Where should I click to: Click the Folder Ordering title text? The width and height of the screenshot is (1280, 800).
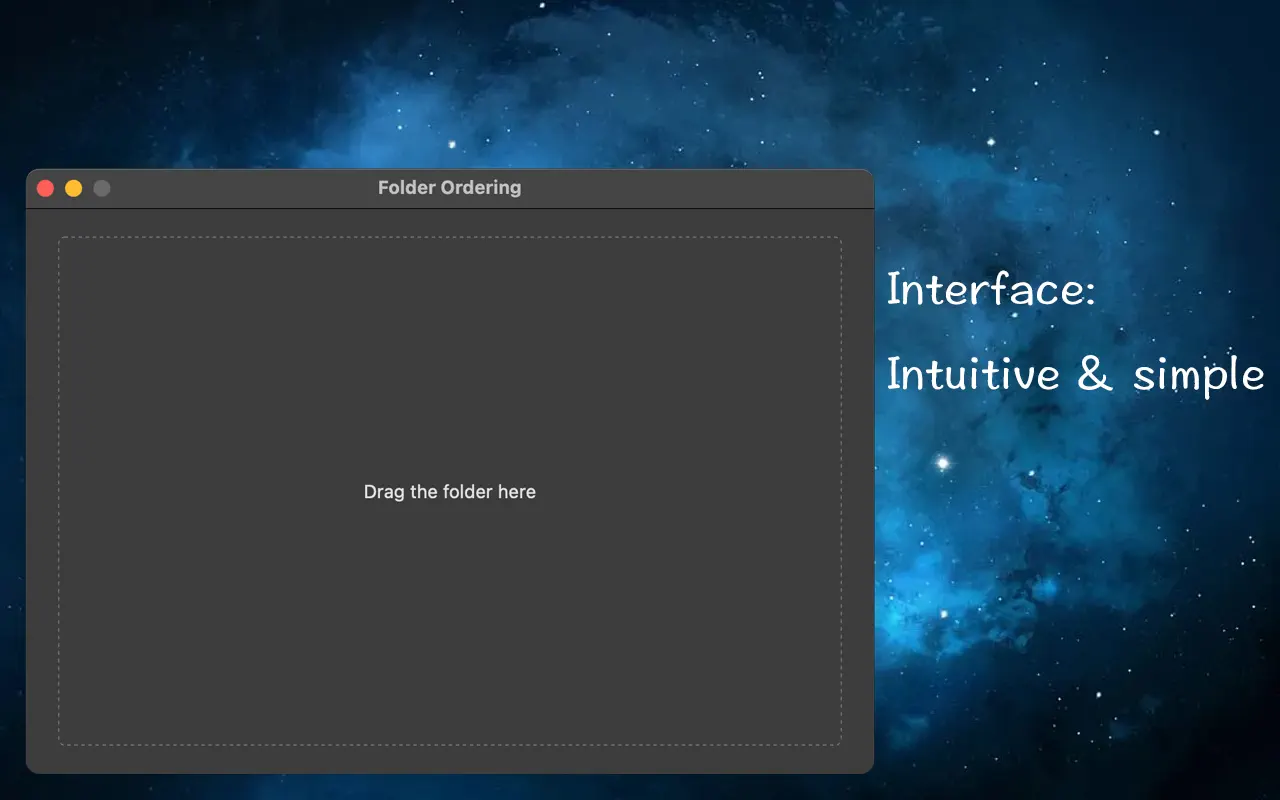click(x=449, y=187)
